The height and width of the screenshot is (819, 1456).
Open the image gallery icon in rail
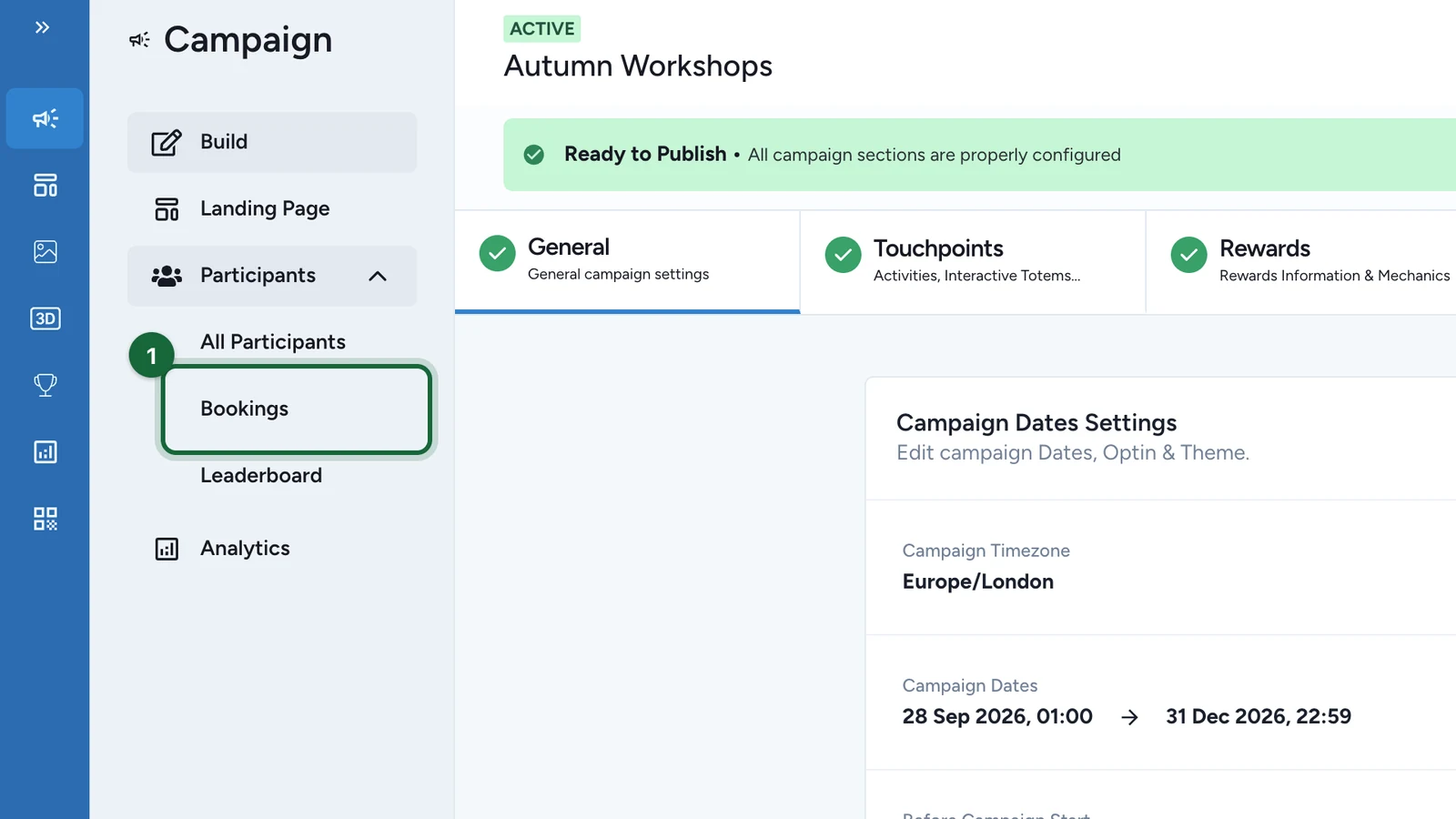45,251
